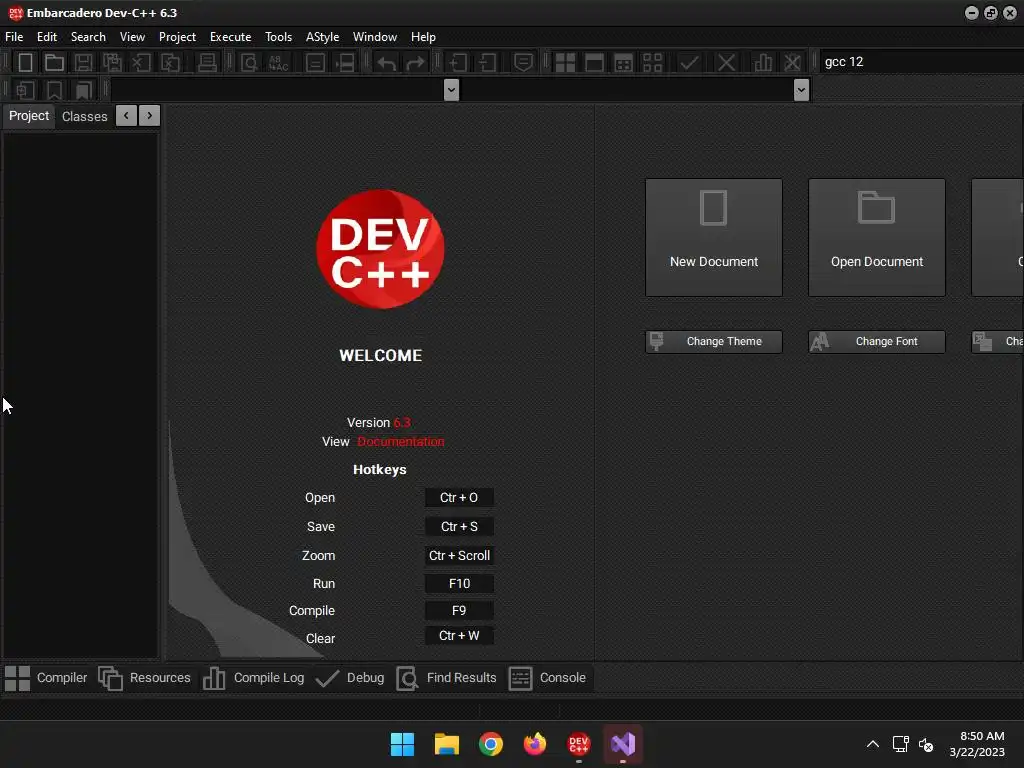Click the Close file toolbar icon
The height and width of the screenshot is (768, 1024).
pos(141,63)
